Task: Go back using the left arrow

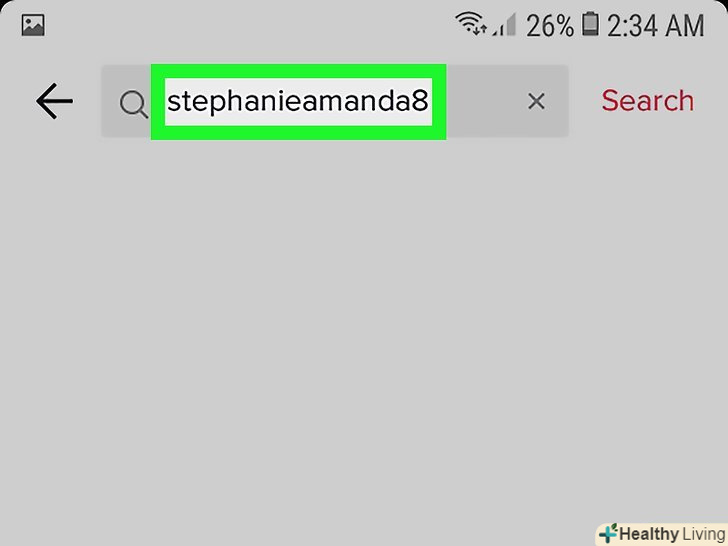Action: pos(54,101)
